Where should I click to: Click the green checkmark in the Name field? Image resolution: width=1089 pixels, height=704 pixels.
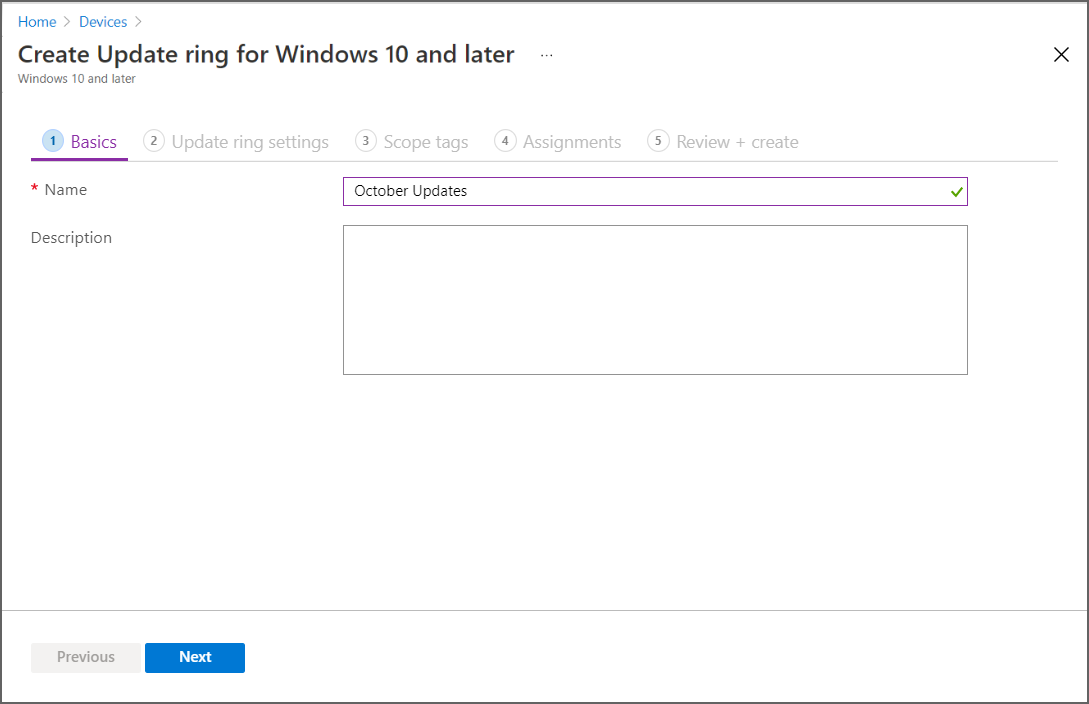point(955,192)
